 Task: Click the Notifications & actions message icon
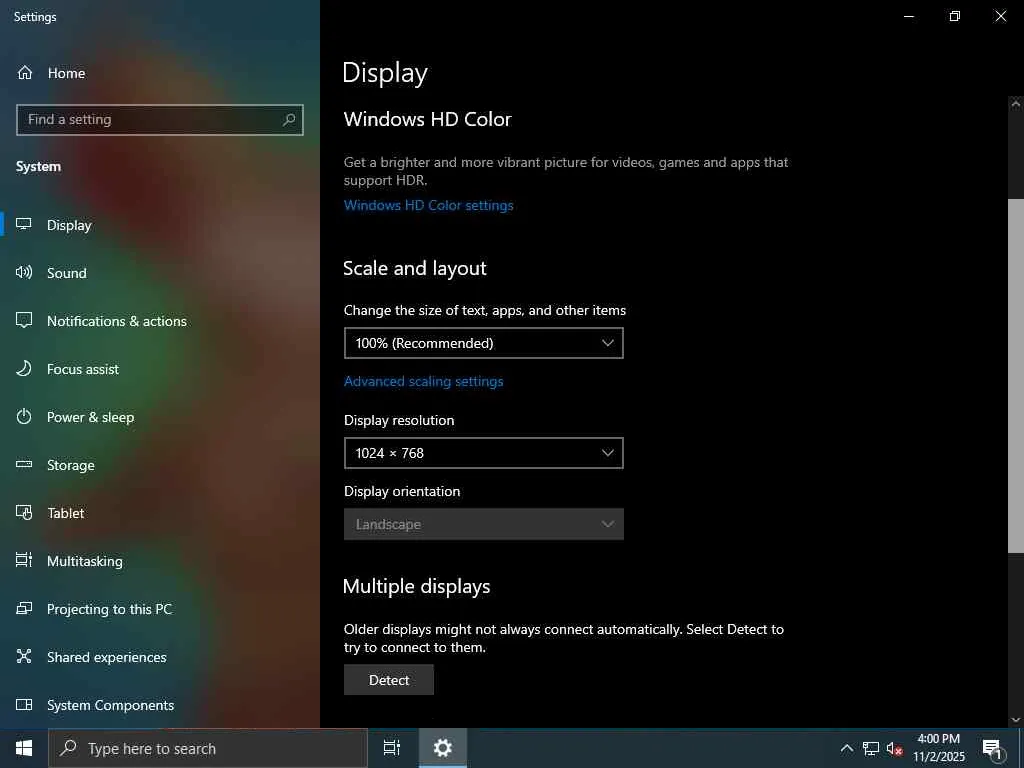click(x=24, y=321)
